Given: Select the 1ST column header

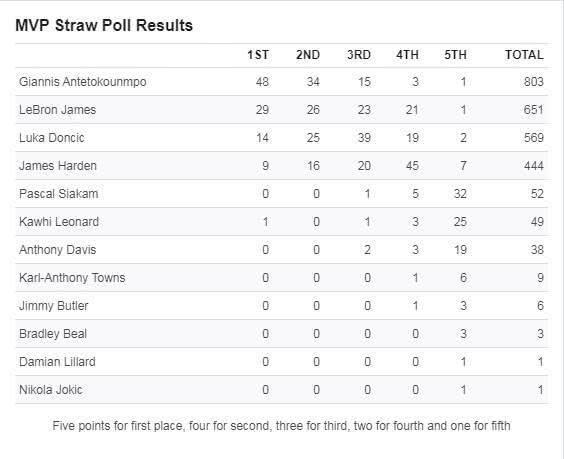Looking at the screenshot, I should [x=258, y=55].
